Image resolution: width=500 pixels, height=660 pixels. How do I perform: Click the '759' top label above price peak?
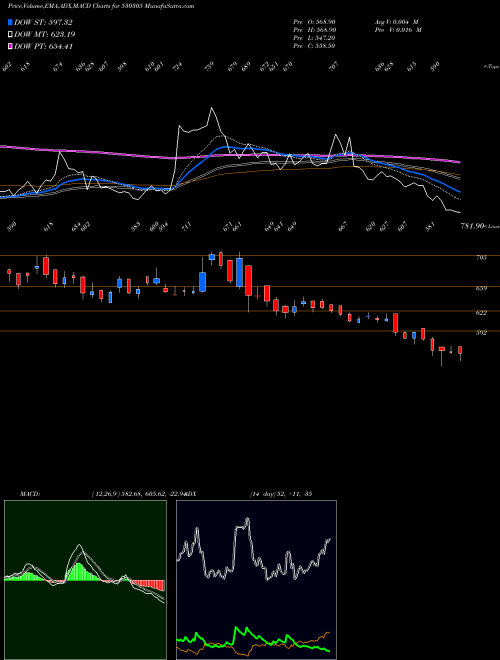(209, 67)
